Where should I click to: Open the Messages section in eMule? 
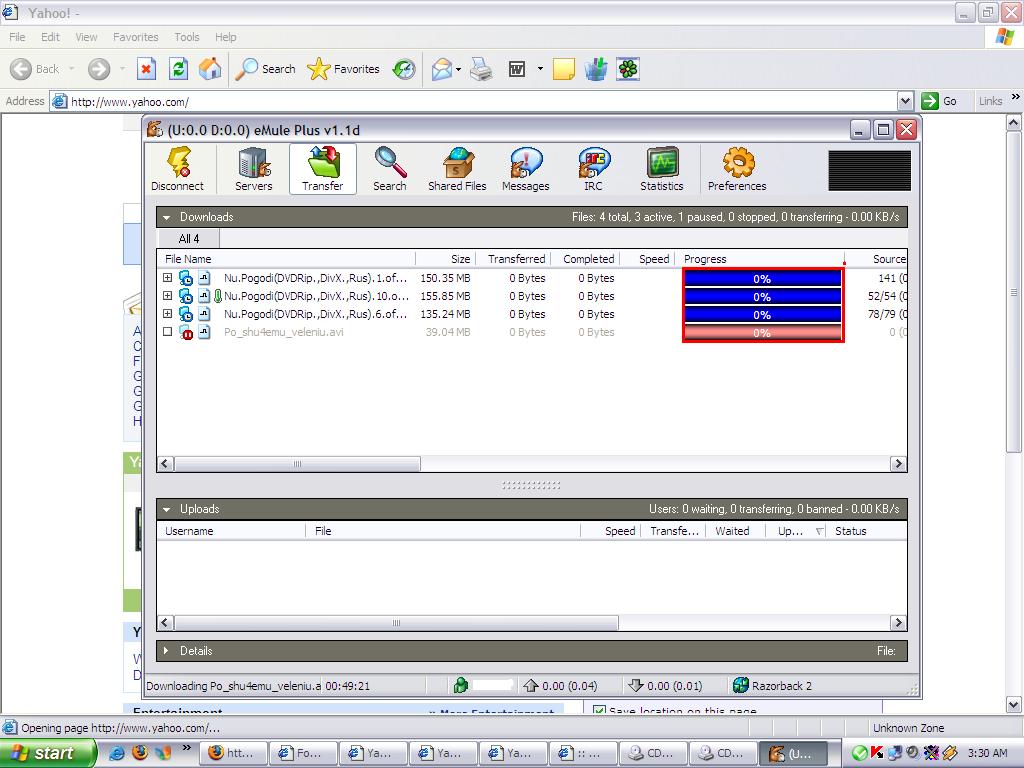(x=526, y=170)
